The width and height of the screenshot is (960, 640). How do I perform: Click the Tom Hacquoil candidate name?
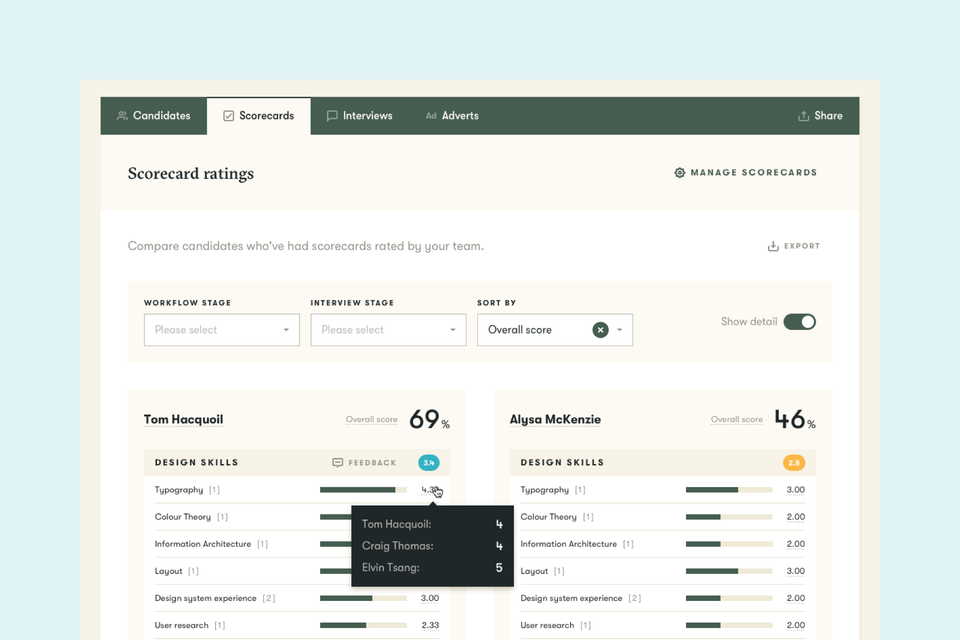184,420
